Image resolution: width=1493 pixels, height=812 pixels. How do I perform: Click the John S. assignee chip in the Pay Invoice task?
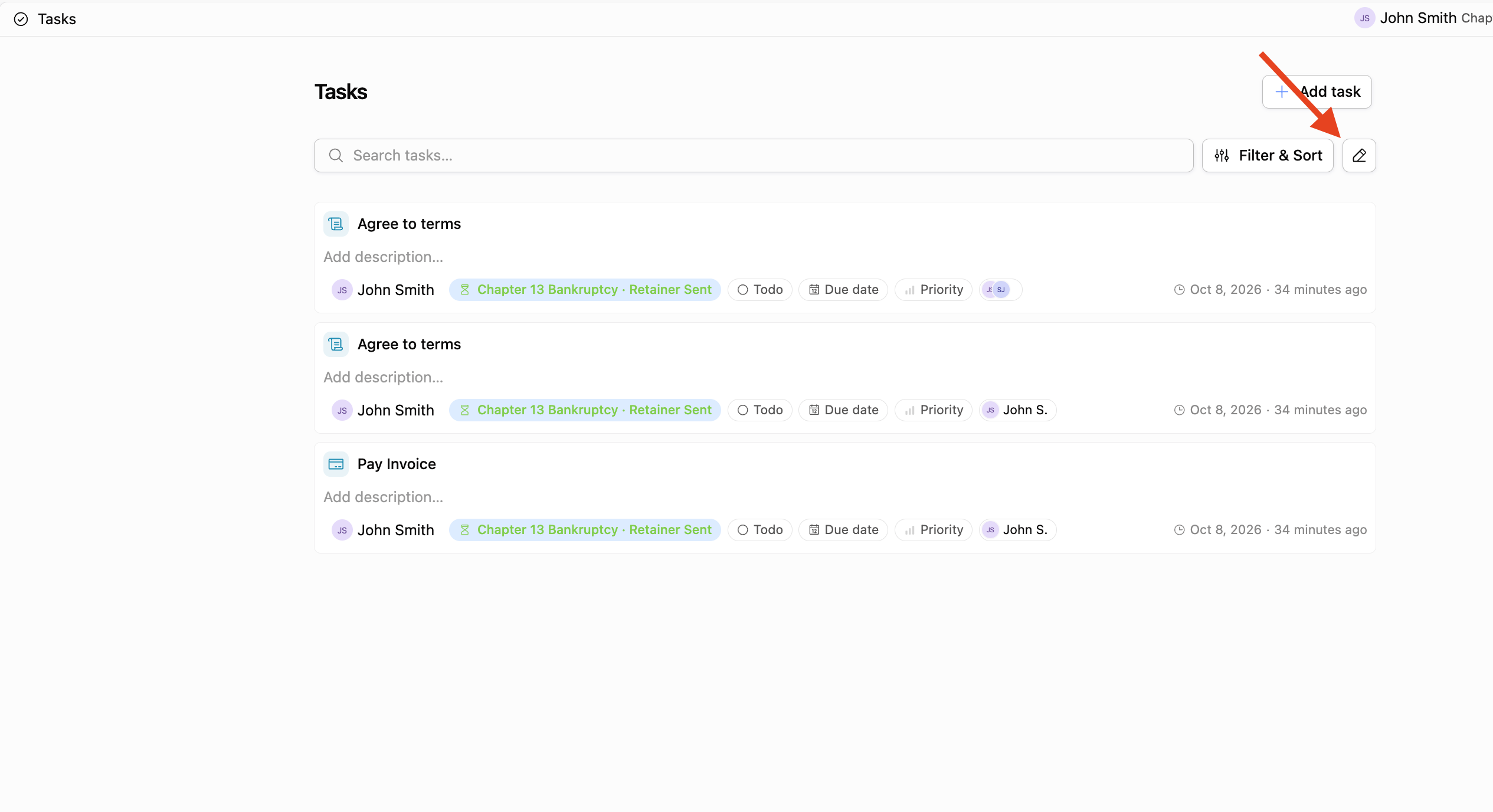(x=1017, y=530)
